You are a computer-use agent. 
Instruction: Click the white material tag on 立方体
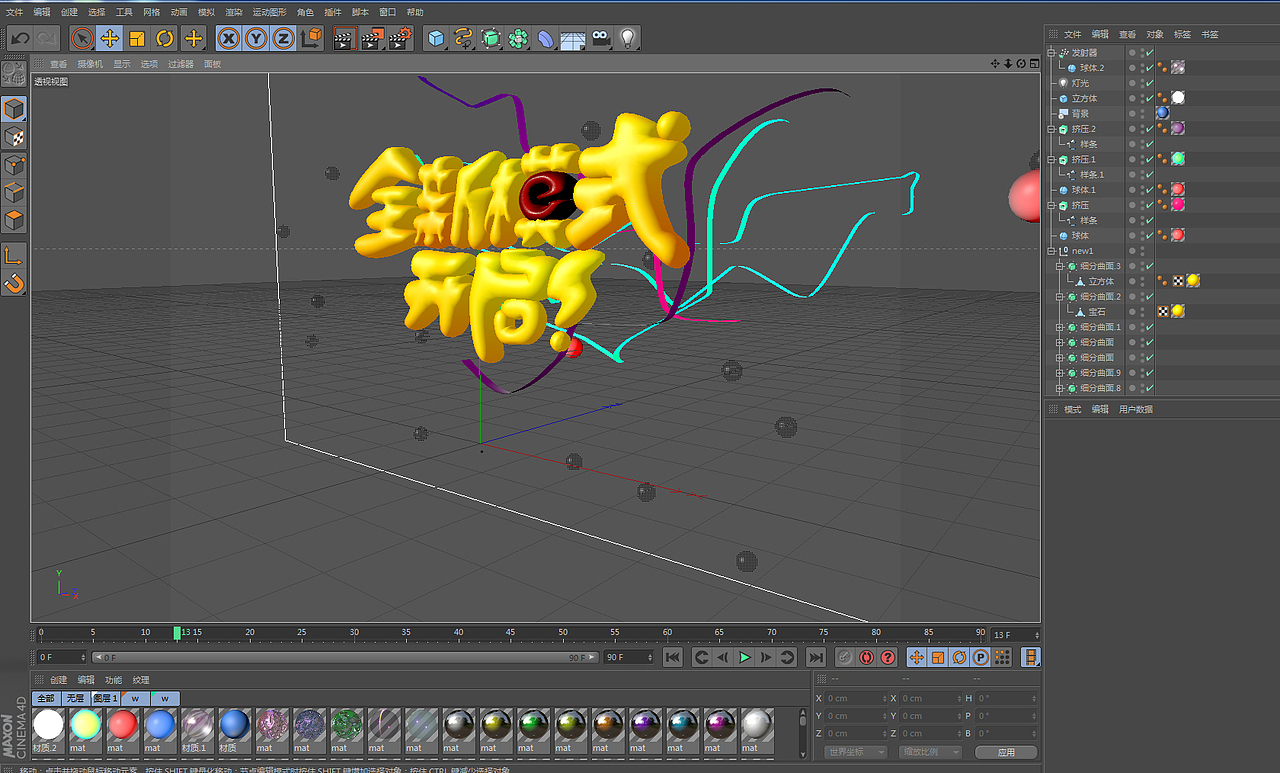coord(1178,98)
